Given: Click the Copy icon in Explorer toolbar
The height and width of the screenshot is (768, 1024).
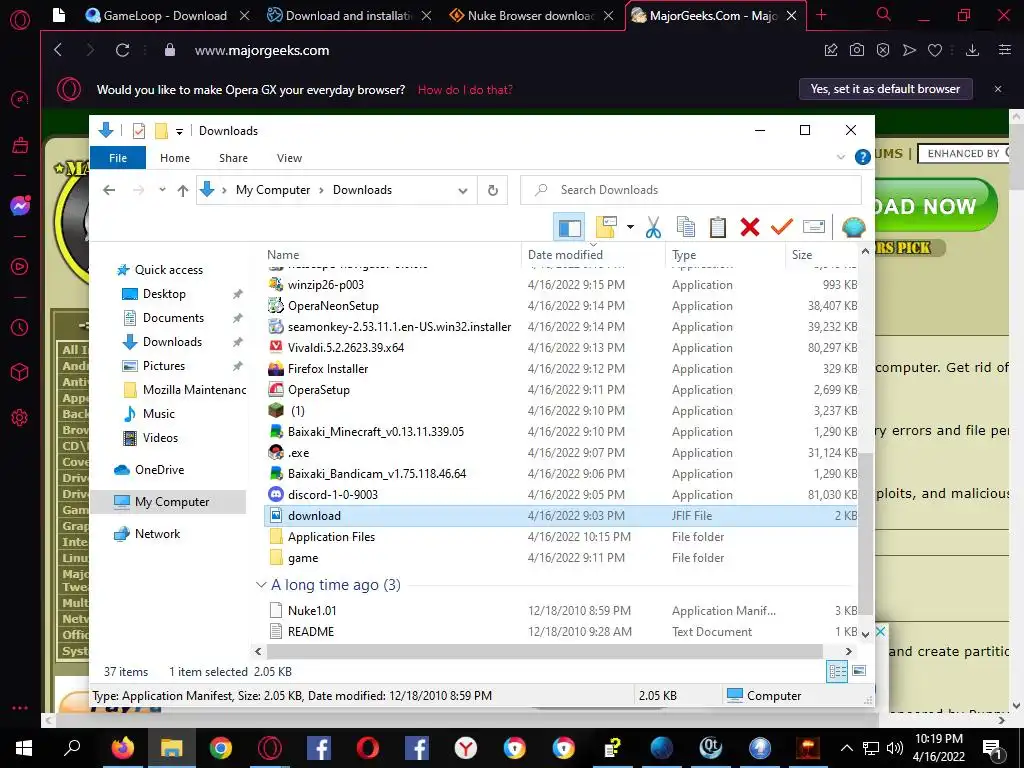Looking at the screenshot, I should pyautogui.click(x=685, y=227).
